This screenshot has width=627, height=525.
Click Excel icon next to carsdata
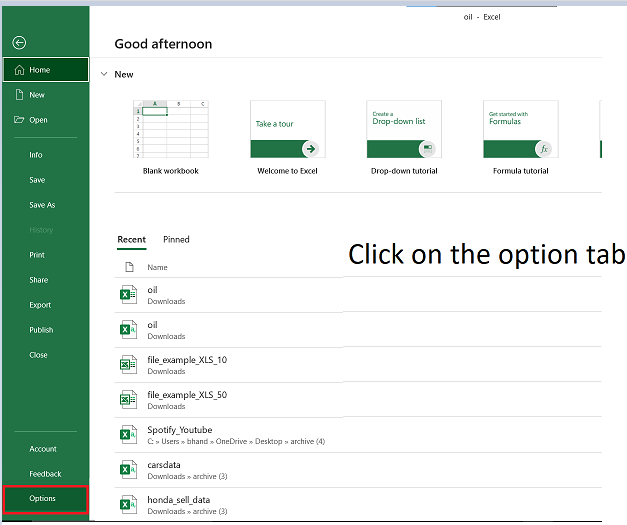128,469
